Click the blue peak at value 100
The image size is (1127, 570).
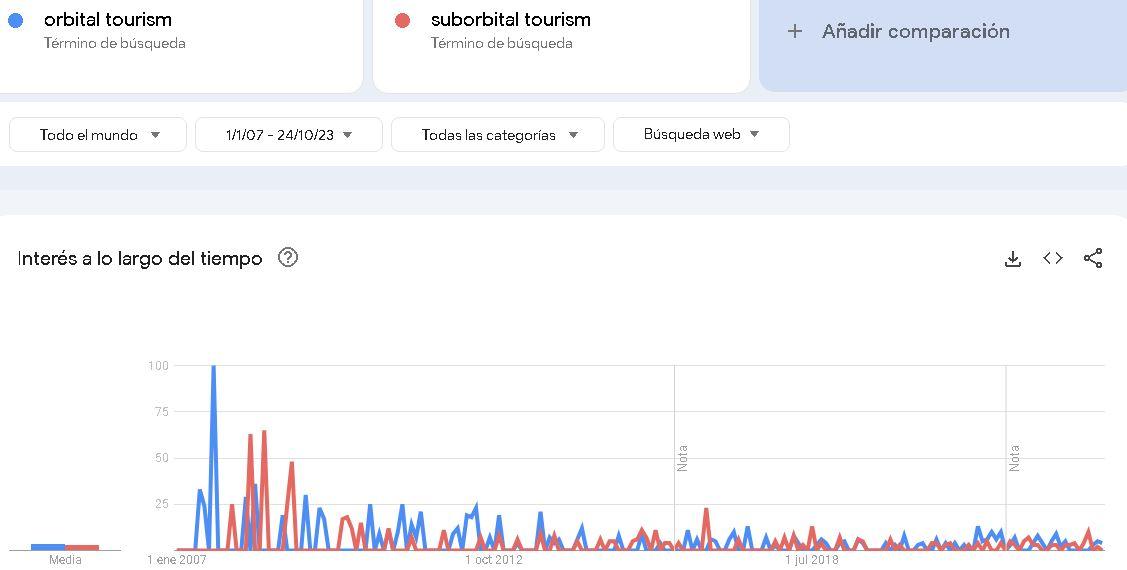point(213,367)
